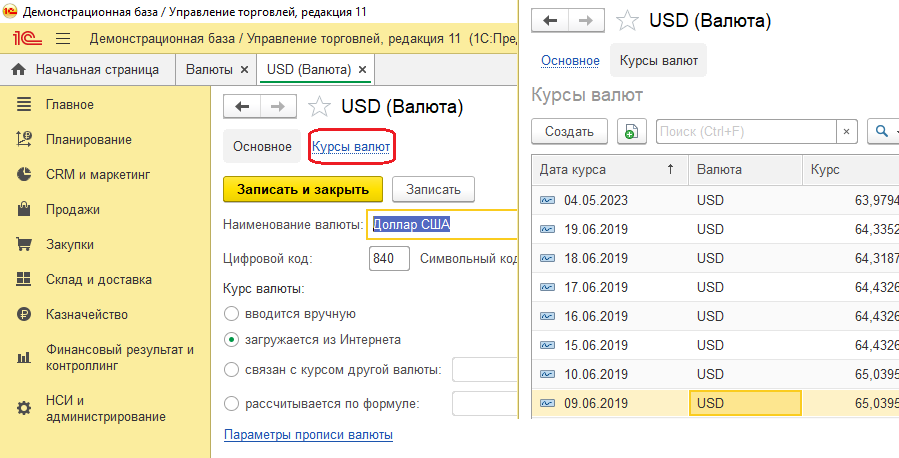Close the USD (Валюта) tab
899x458 pixels.
[x=364, y=70]
